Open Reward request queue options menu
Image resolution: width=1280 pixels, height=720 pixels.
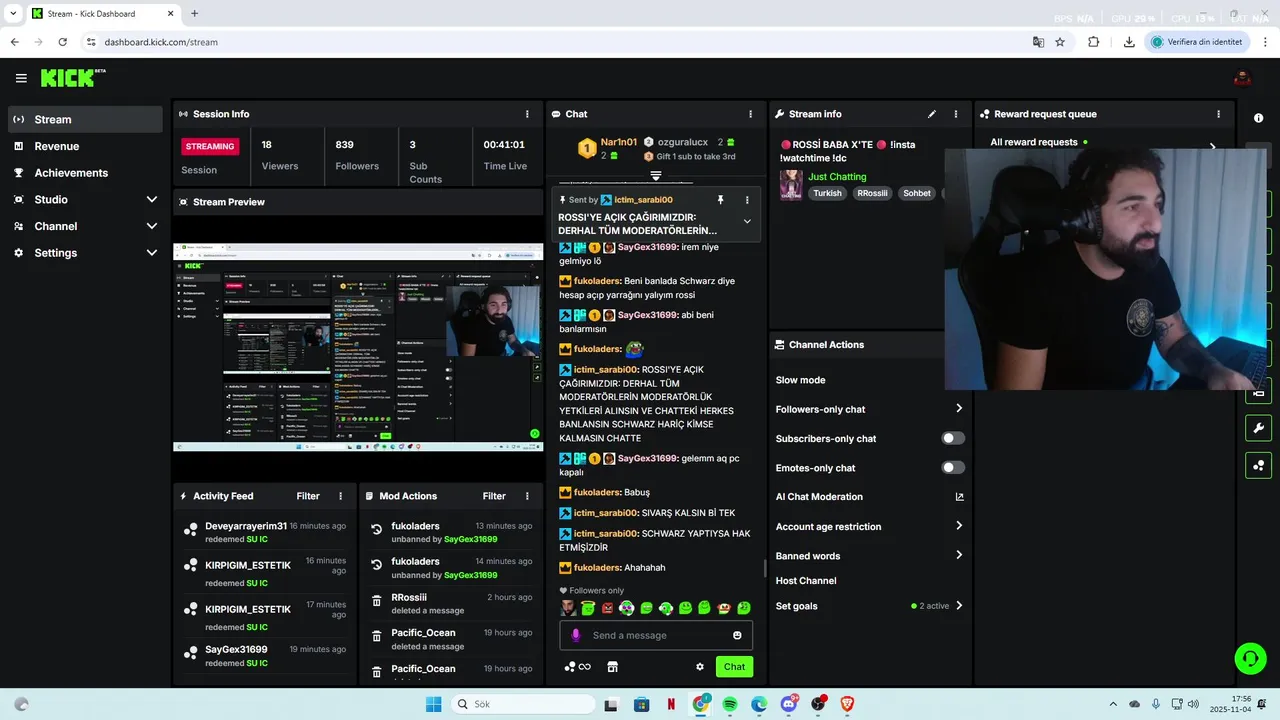pyautogui.click(x=1218, y=114)
